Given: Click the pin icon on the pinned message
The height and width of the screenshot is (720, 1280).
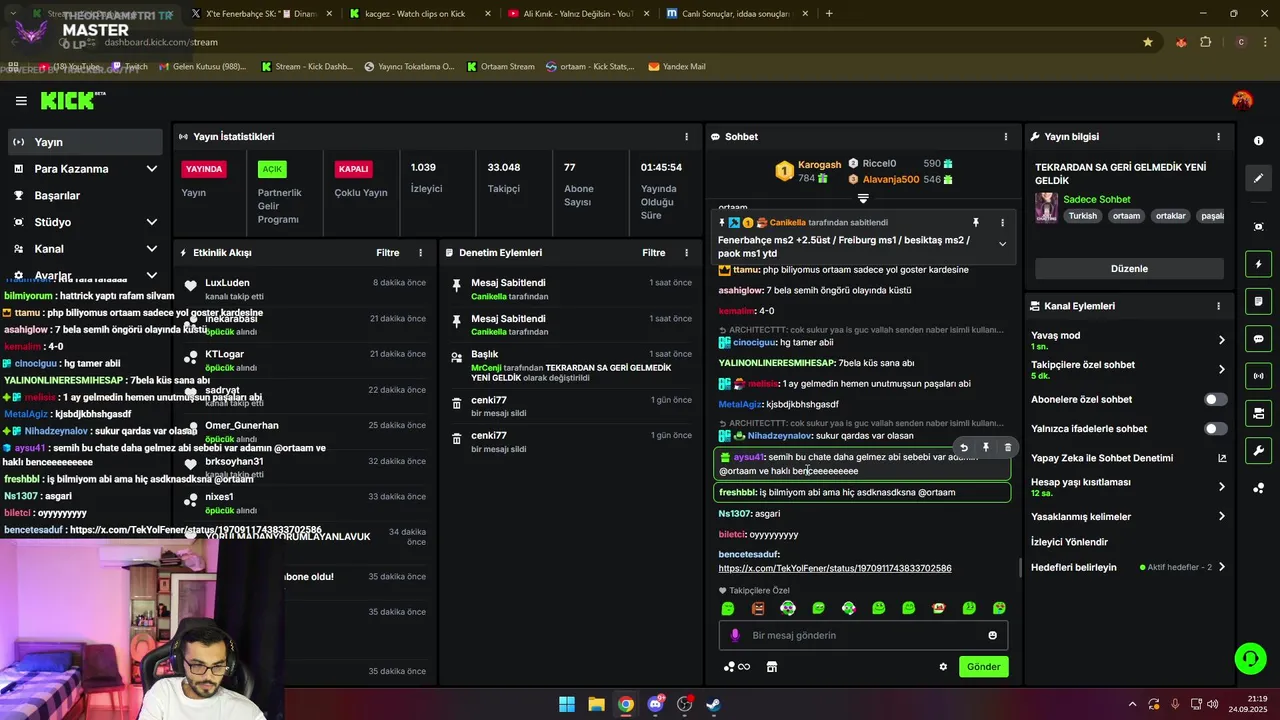Looking at the screenshot, I should [x=976, y=223].
